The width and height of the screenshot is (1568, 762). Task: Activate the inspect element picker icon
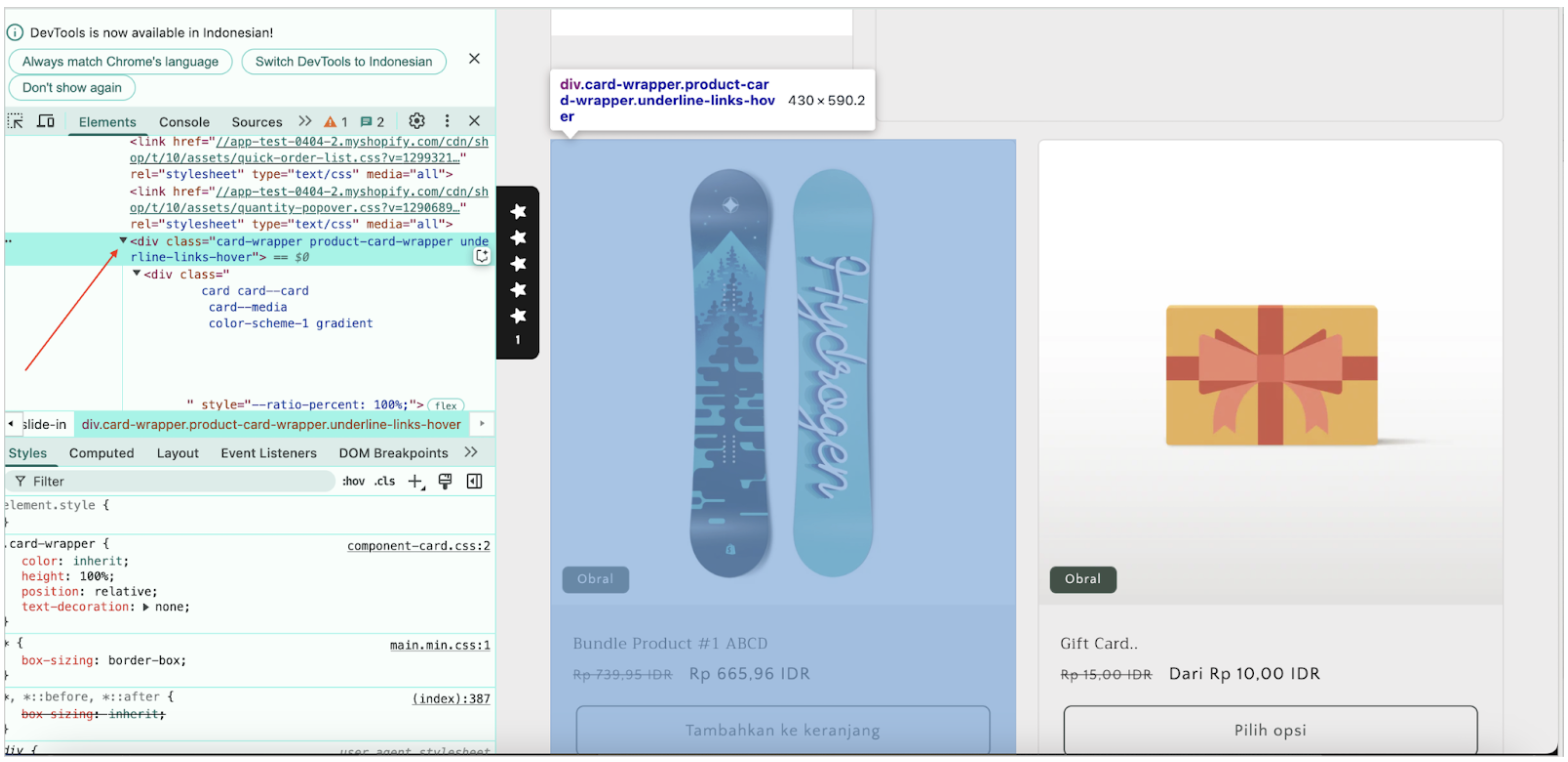(x=15, y=121)
